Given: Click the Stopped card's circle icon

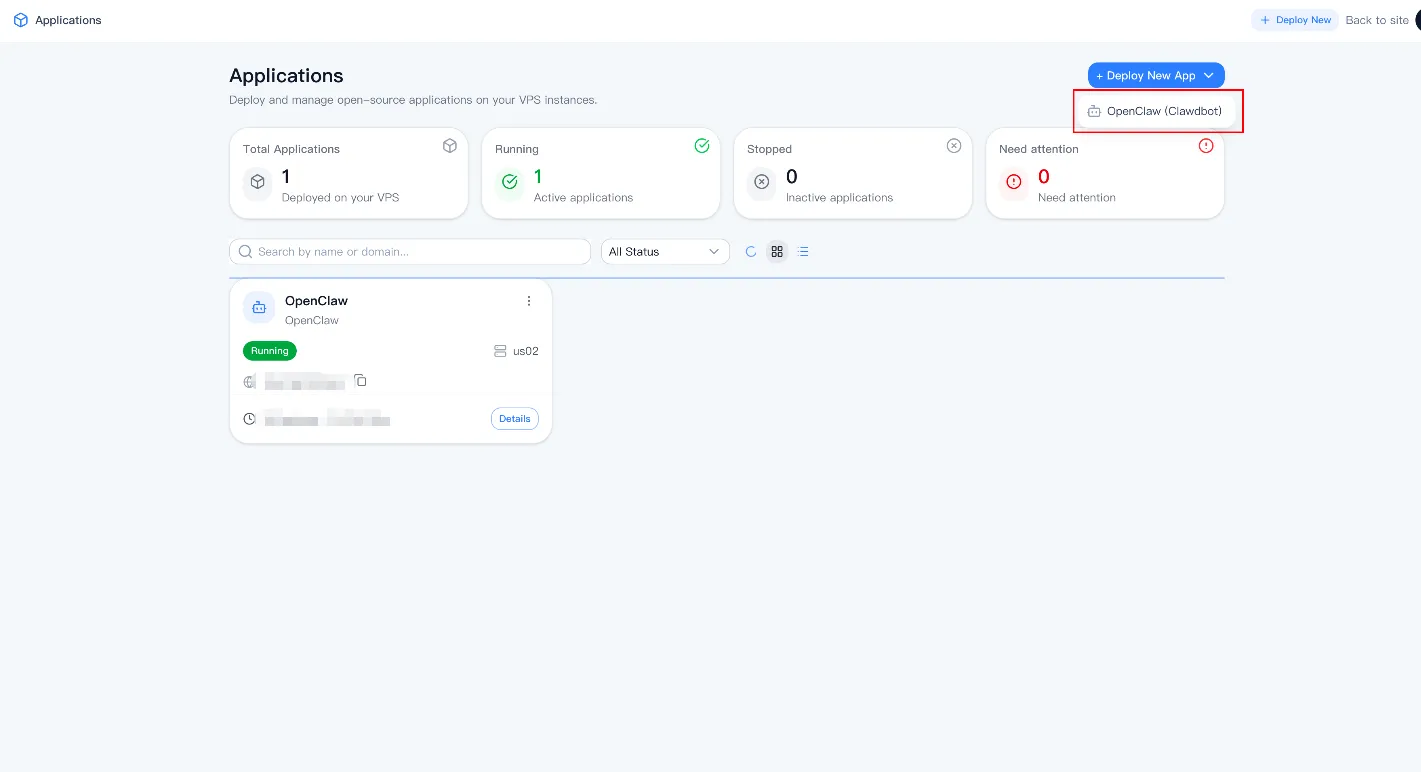Looking at the screenshot, I should tap(762, 183).
